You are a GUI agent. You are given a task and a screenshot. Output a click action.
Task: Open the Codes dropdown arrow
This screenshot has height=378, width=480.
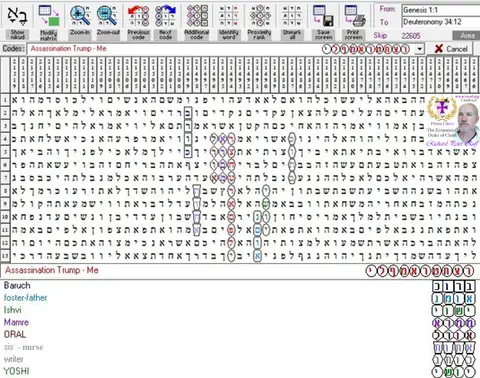[x=420, y=49]
